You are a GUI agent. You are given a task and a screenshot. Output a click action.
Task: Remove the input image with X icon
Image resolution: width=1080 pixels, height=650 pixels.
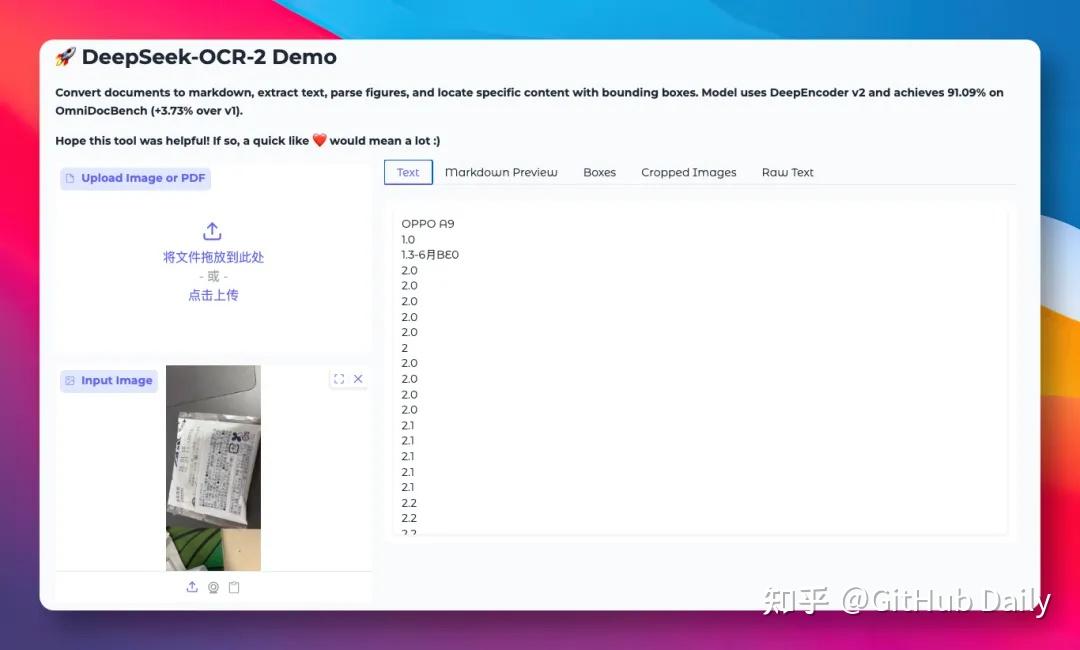point(358,379)
